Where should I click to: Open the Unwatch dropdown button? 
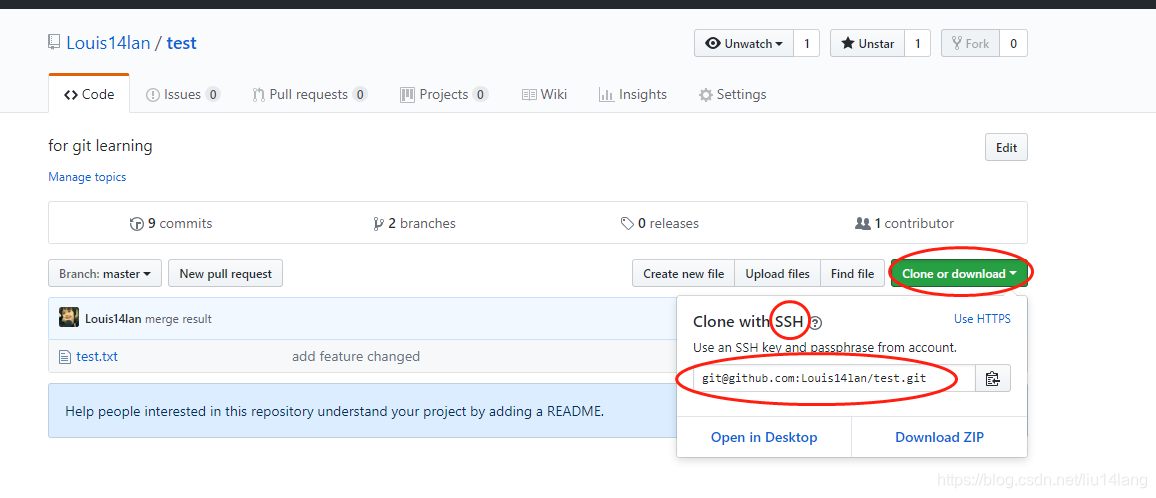click(x=744, y=44)
